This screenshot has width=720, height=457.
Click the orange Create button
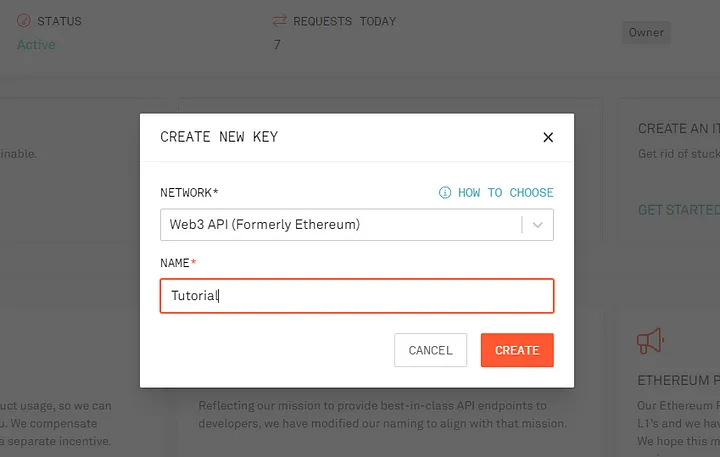[517, 350]
